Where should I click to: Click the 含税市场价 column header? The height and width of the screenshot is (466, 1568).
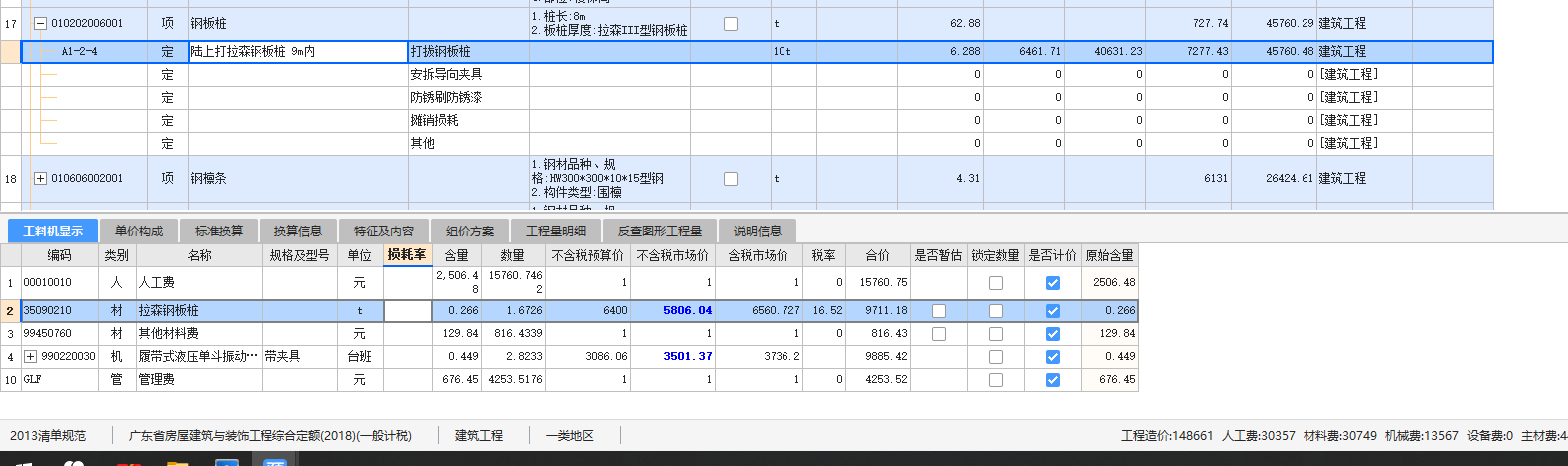(x=759, y=255)
